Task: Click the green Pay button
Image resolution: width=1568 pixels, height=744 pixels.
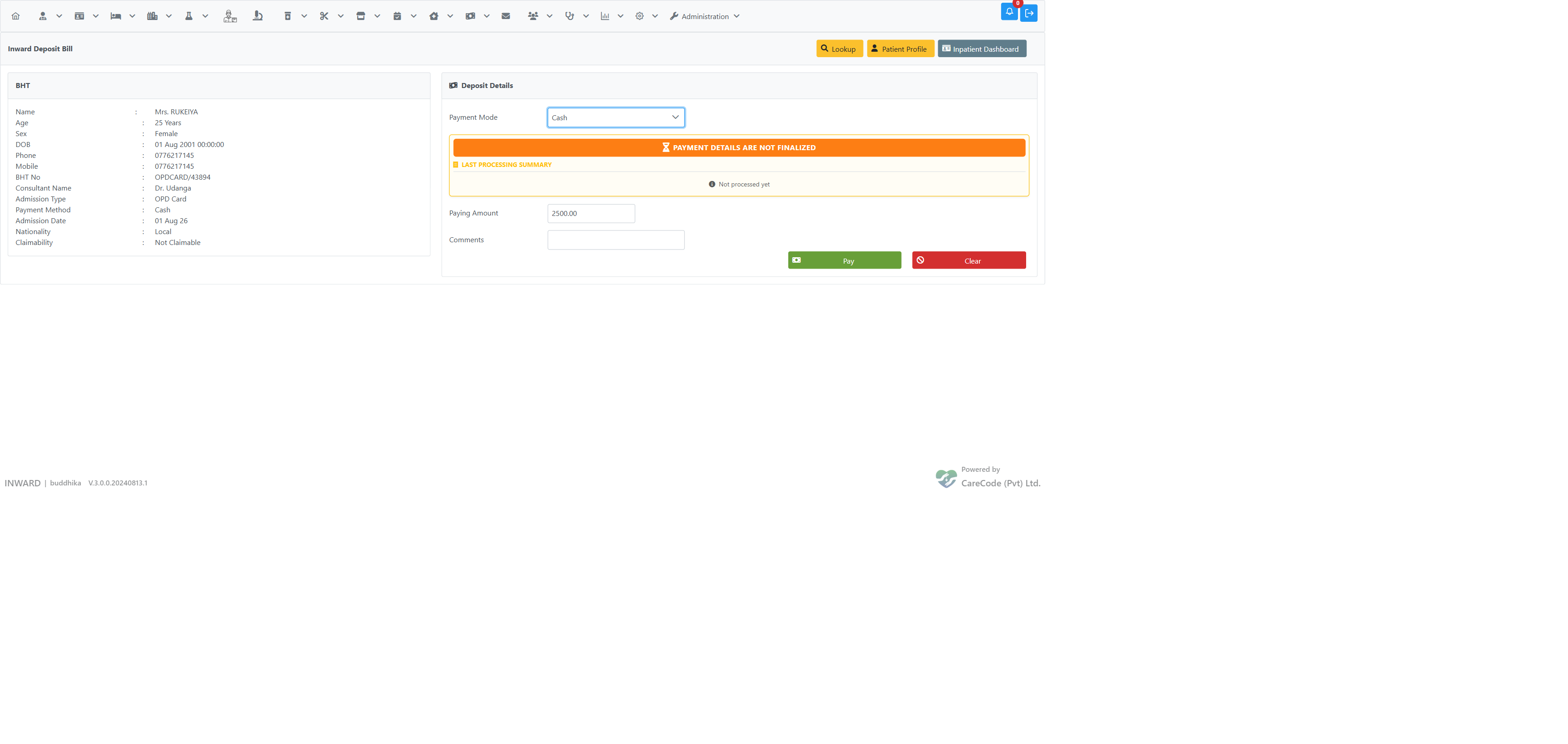Action: click(844, 260)
